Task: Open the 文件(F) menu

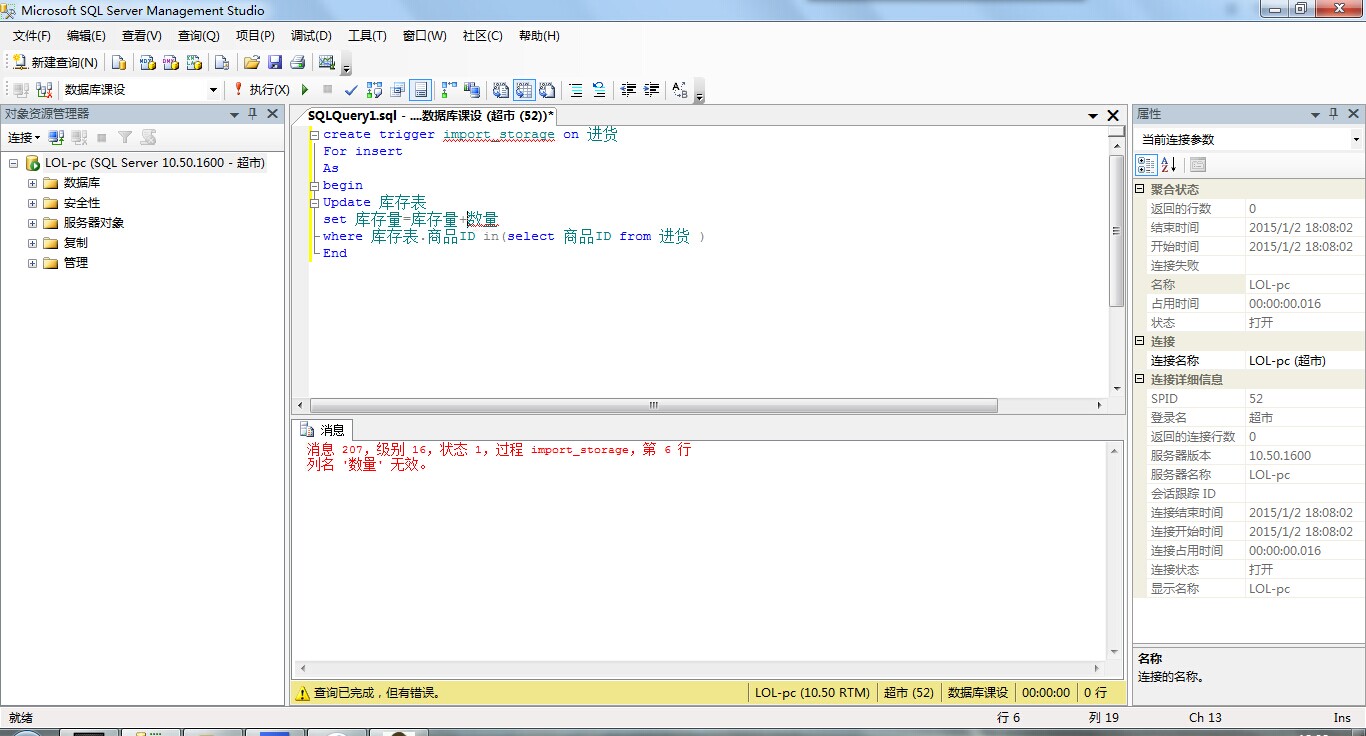Action: pos(31,36)
